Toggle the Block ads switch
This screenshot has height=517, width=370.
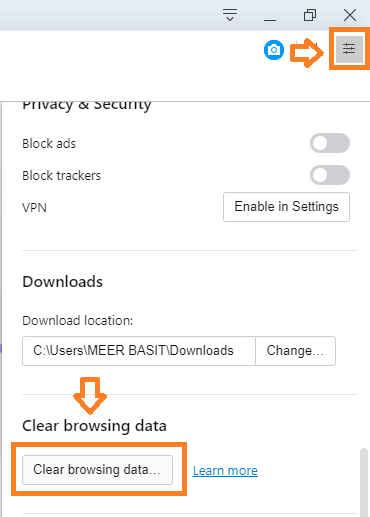click(x=330, y=143)
